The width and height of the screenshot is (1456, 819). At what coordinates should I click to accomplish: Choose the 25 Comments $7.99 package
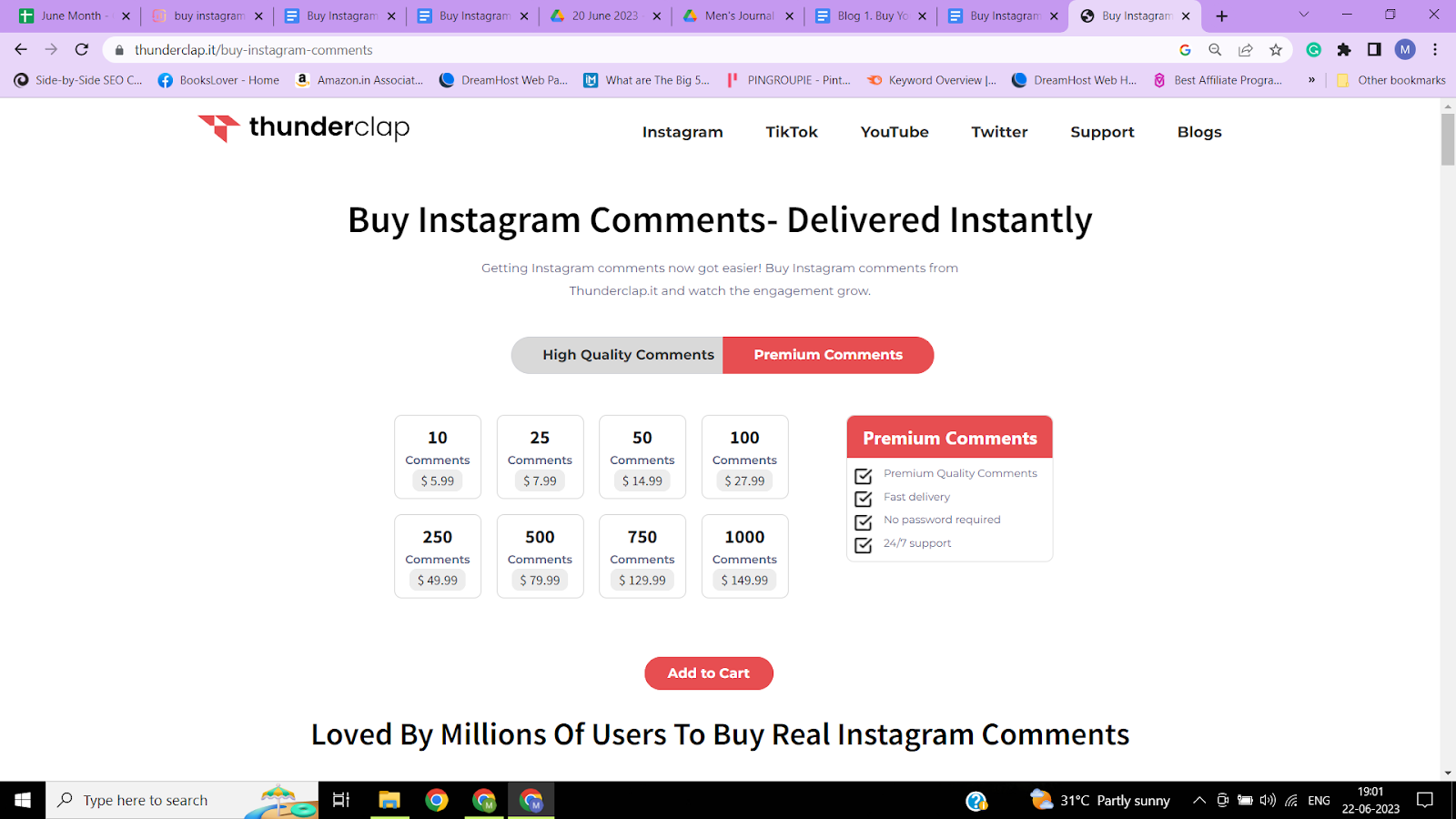tap(540, 457)
